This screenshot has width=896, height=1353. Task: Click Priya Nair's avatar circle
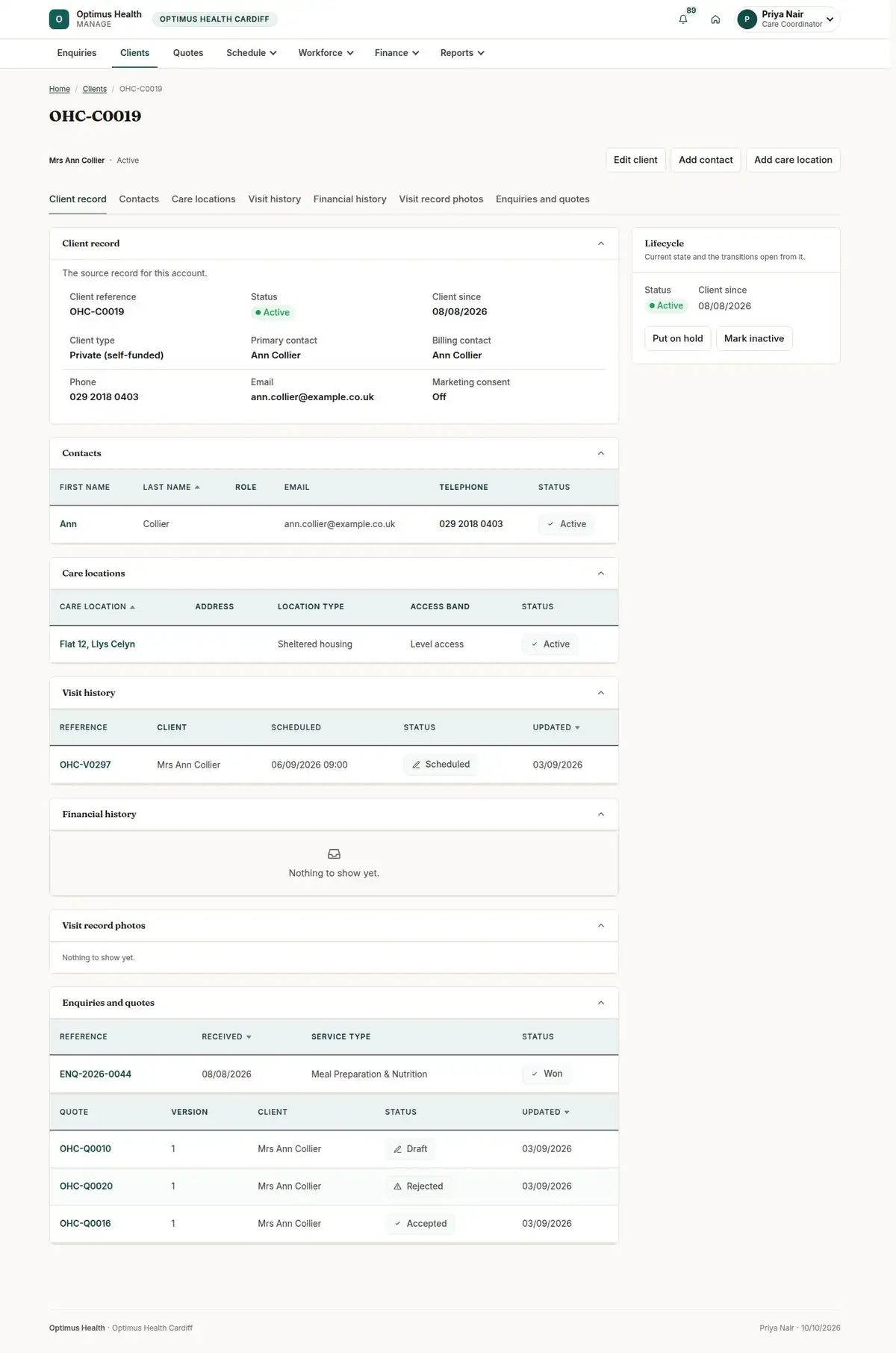[747, 19]
